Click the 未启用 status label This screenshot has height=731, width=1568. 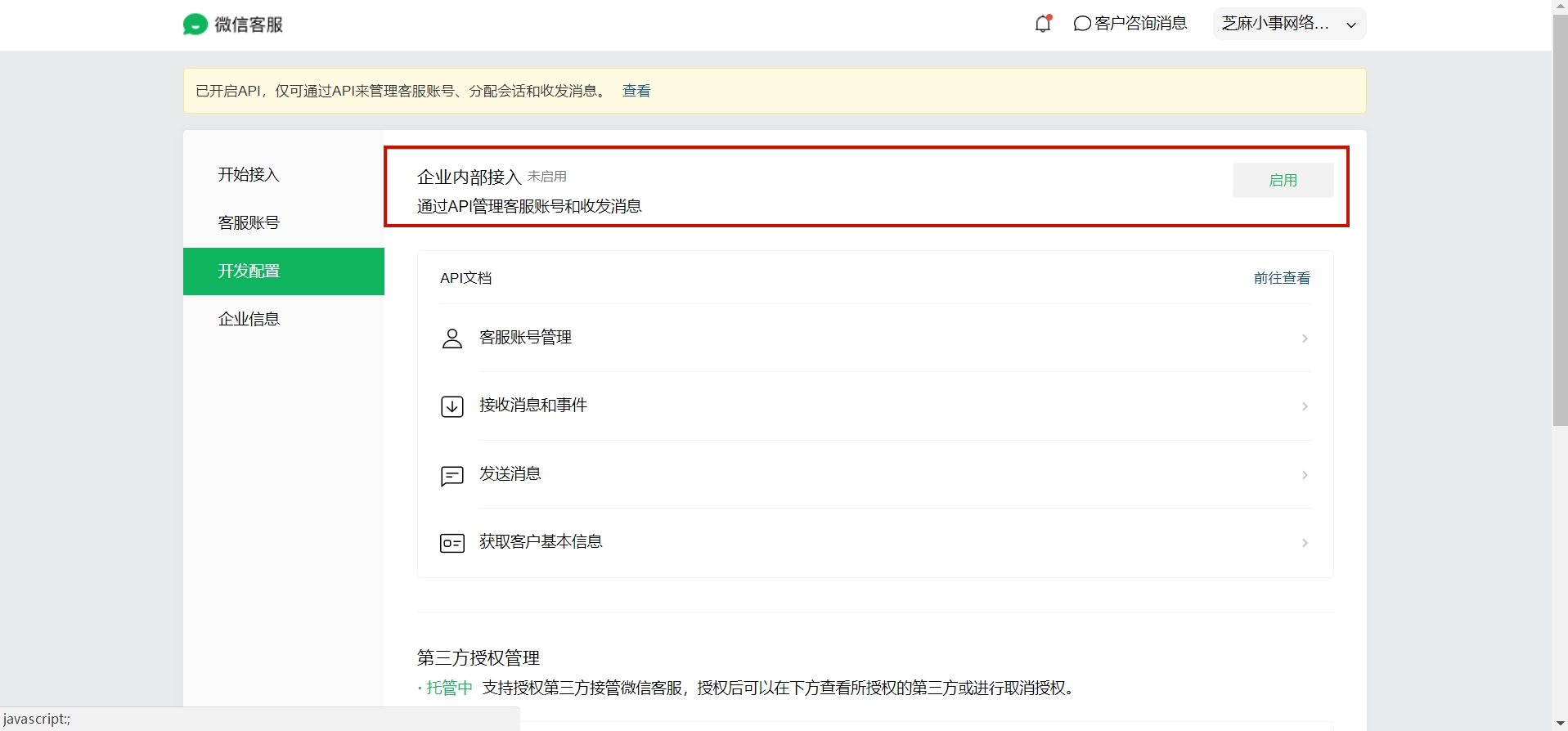pos(547,177)
